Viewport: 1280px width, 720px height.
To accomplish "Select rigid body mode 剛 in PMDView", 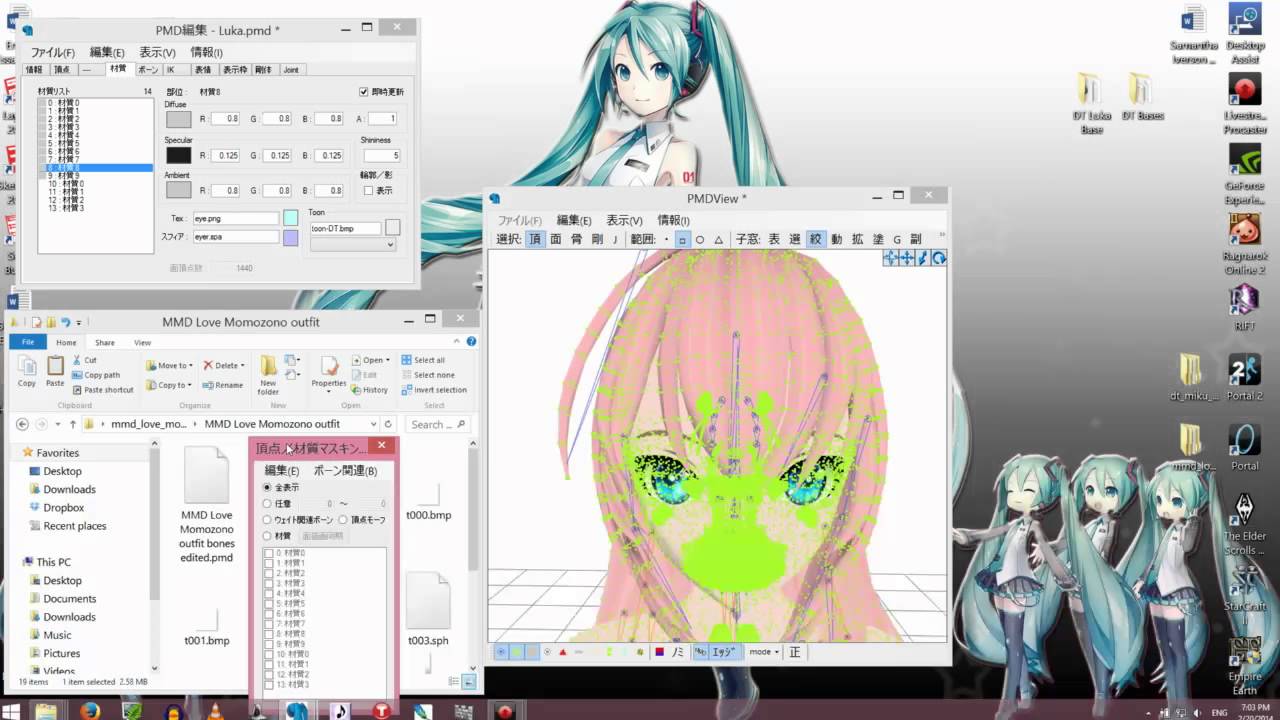I will click(x=597, y=240).
